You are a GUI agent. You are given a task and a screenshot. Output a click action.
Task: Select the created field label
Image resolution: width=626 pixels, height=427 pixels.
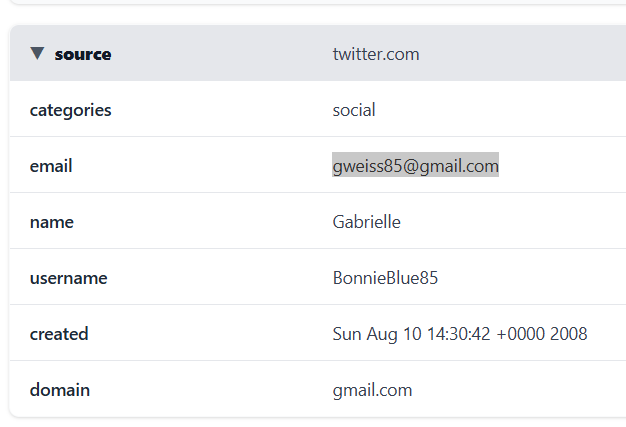[x=59, y=334]
